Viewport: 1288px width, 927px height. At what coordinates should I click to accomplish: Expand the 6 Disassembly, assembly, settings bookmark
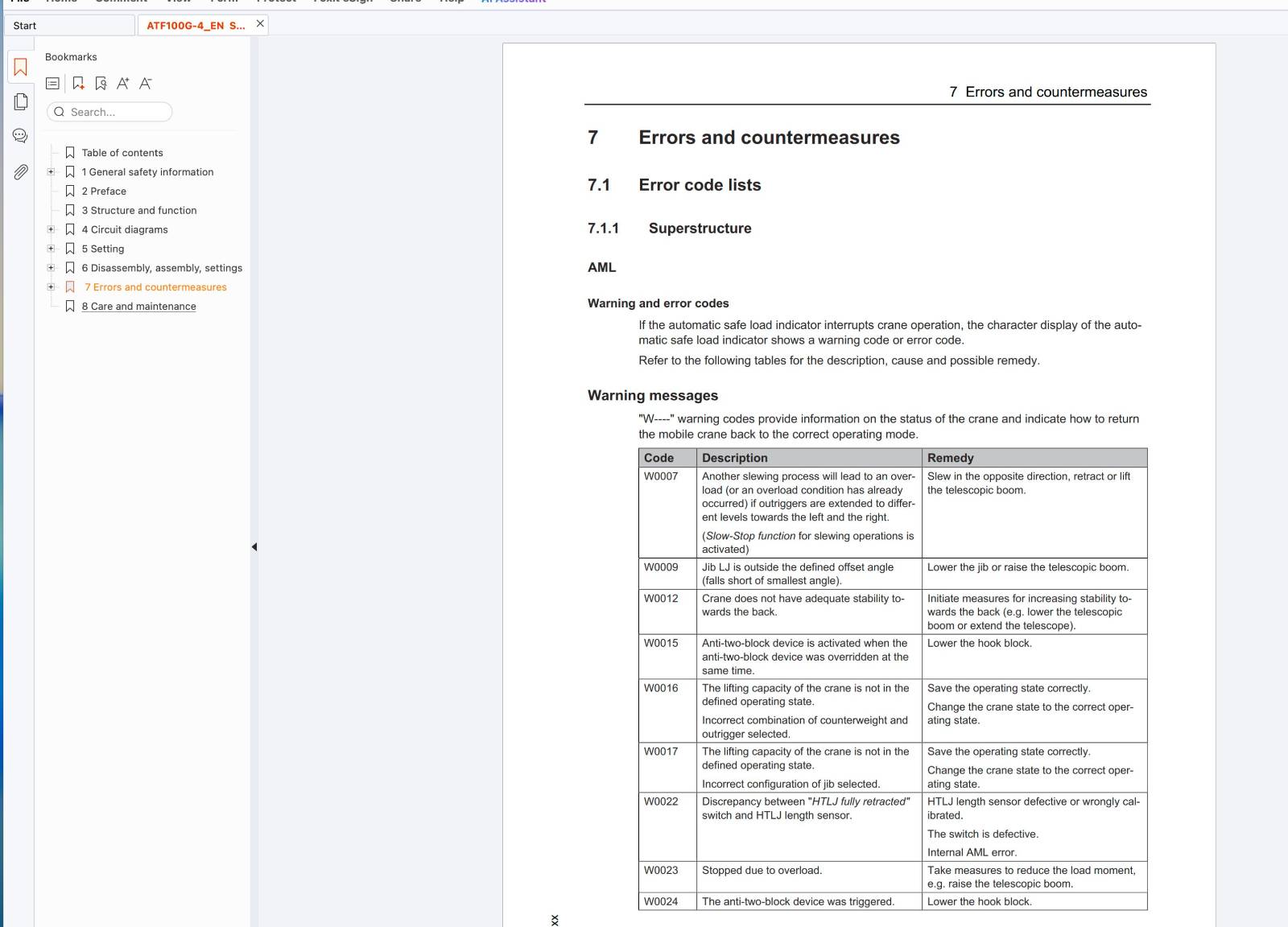point(51,268)
